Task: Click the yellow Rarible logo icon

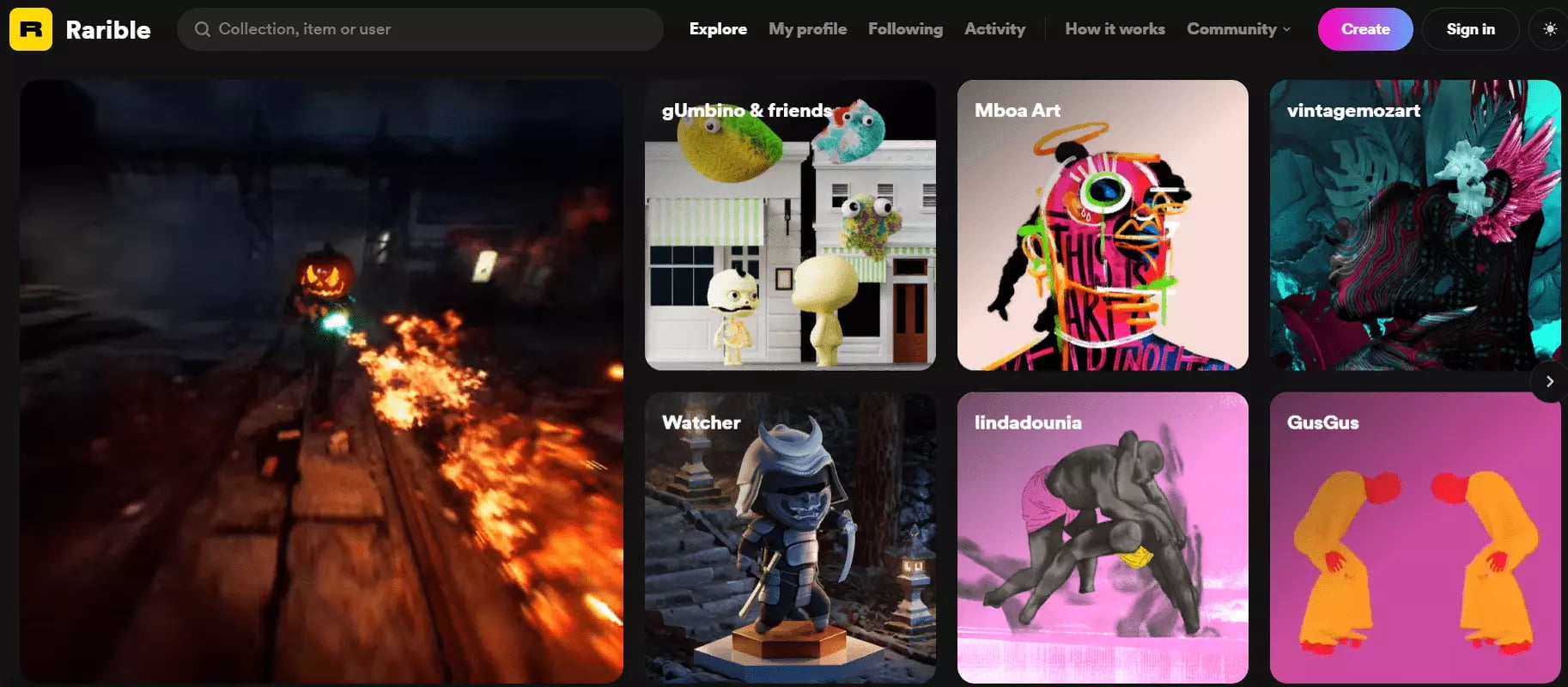Action: click(x=31, y=29)
